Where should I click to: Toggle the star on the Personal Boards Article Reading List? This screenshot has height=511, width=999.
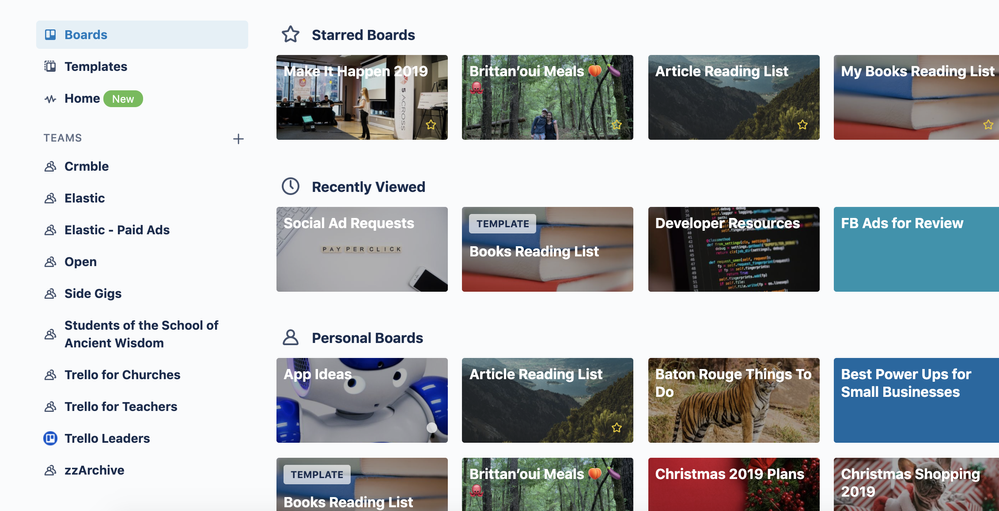coord(617,428)
